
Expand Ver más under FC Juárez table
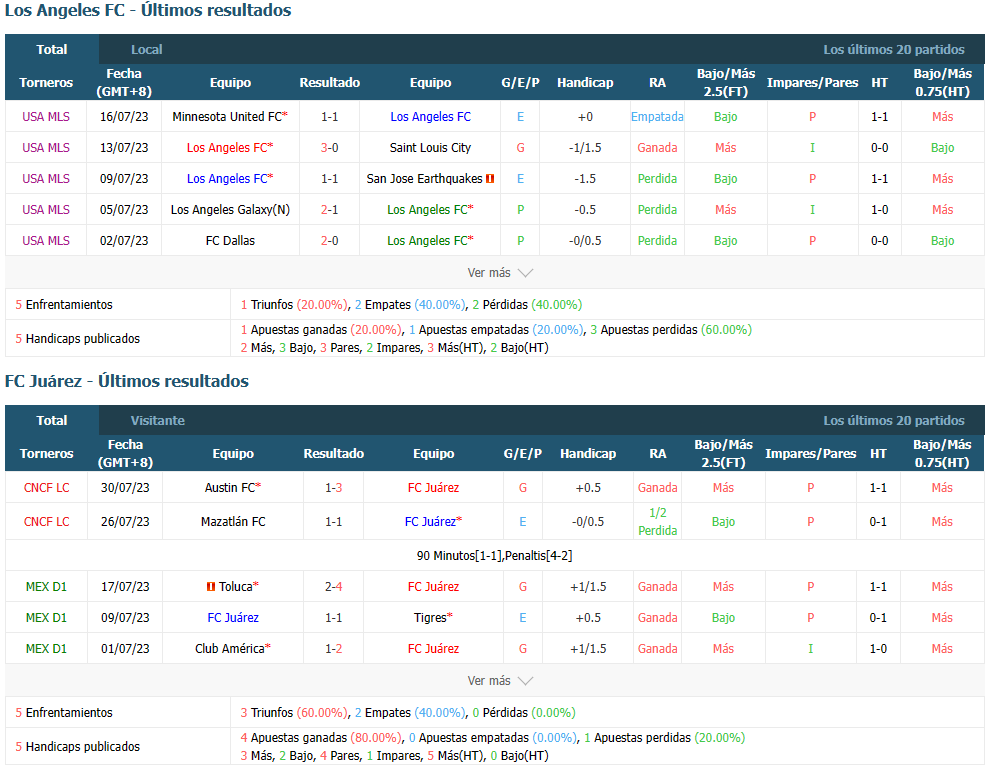pyautogui.click(x=500, y=680)
